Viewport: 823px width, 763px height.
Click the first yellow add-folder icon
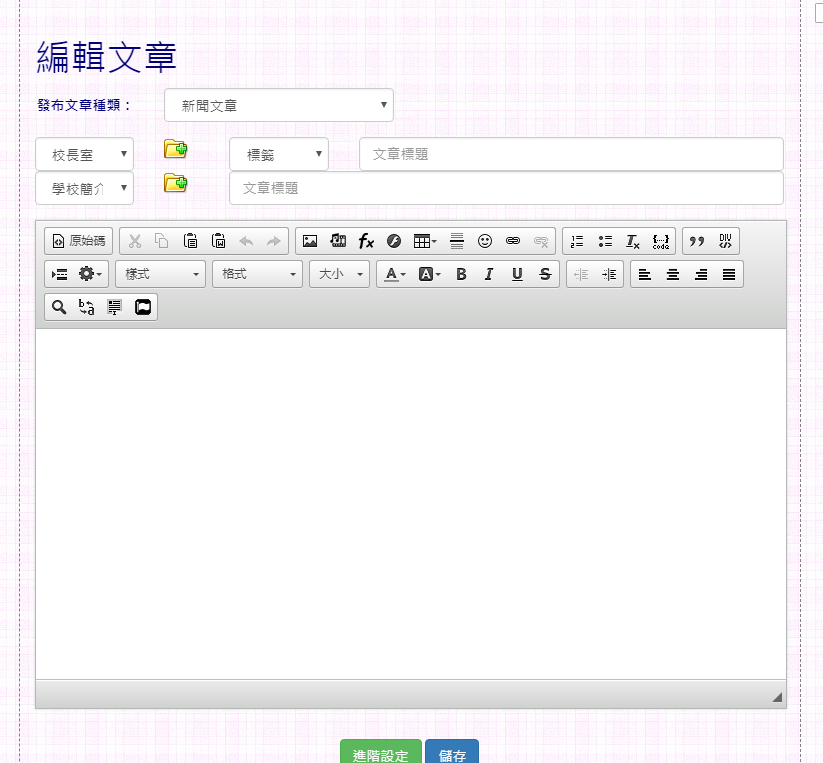point(176,150)
